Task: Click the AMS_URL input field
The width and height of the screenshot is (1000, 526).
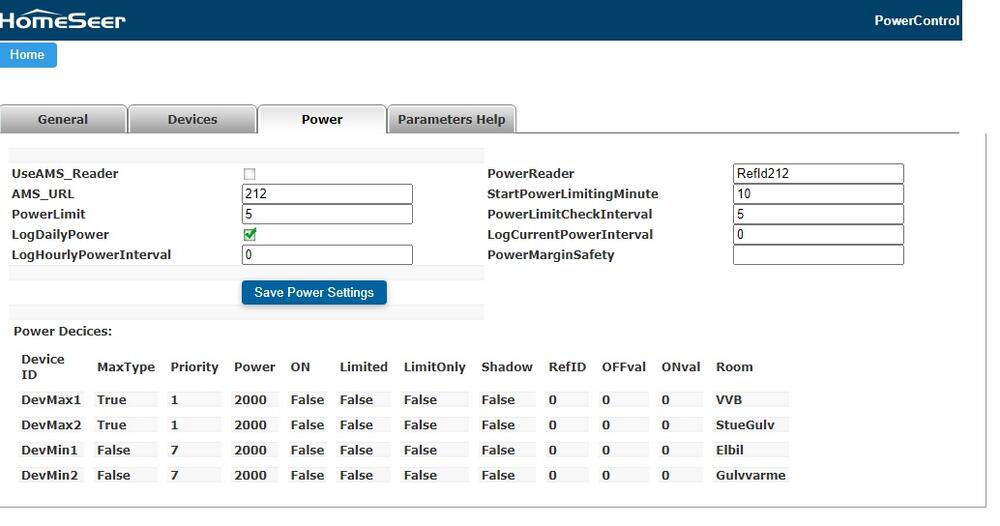Action: click(x=327, y=194)
